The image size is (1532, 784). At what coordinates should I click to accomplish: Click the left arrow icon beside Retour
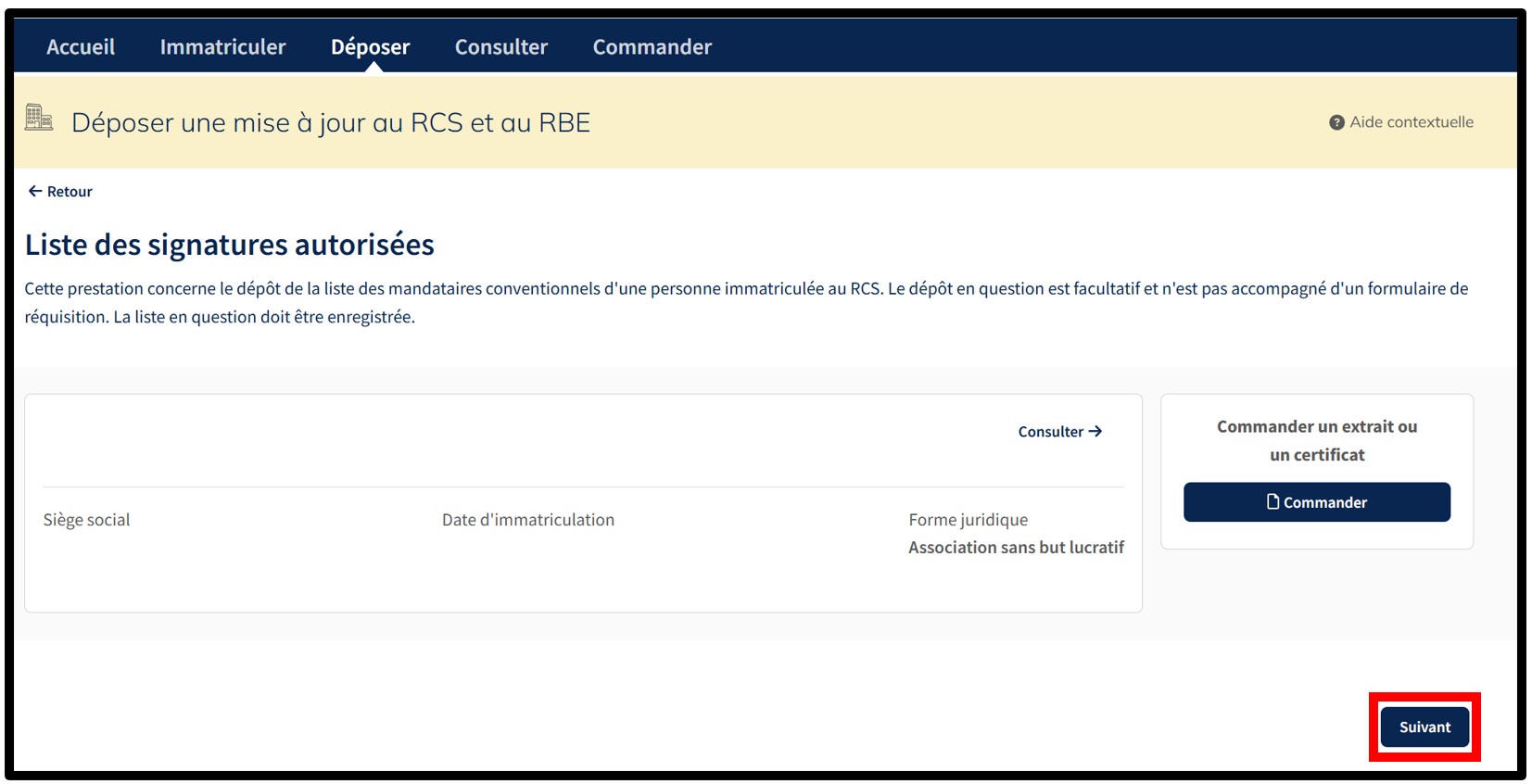[x=35, y=191]
